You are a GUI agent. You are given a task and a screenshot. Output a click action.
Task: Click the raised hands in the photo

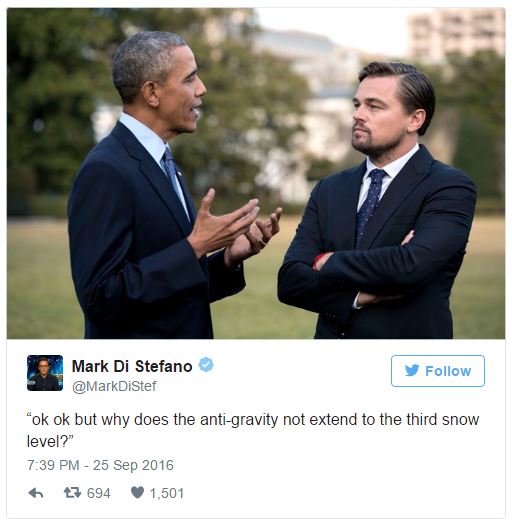pyautogui.click(x=237, y=227)
